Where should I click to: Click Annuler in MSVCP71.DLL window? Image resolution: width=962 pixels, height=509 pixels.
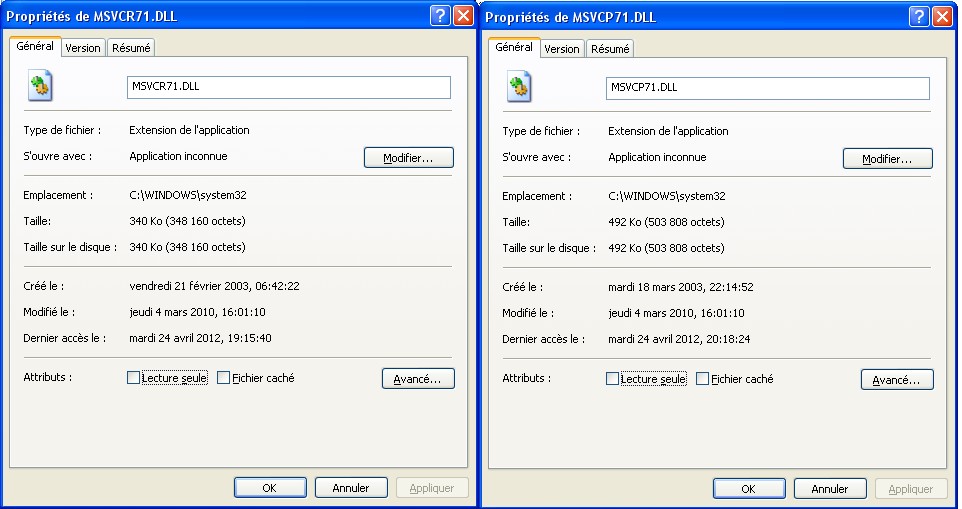coord(830,489)
